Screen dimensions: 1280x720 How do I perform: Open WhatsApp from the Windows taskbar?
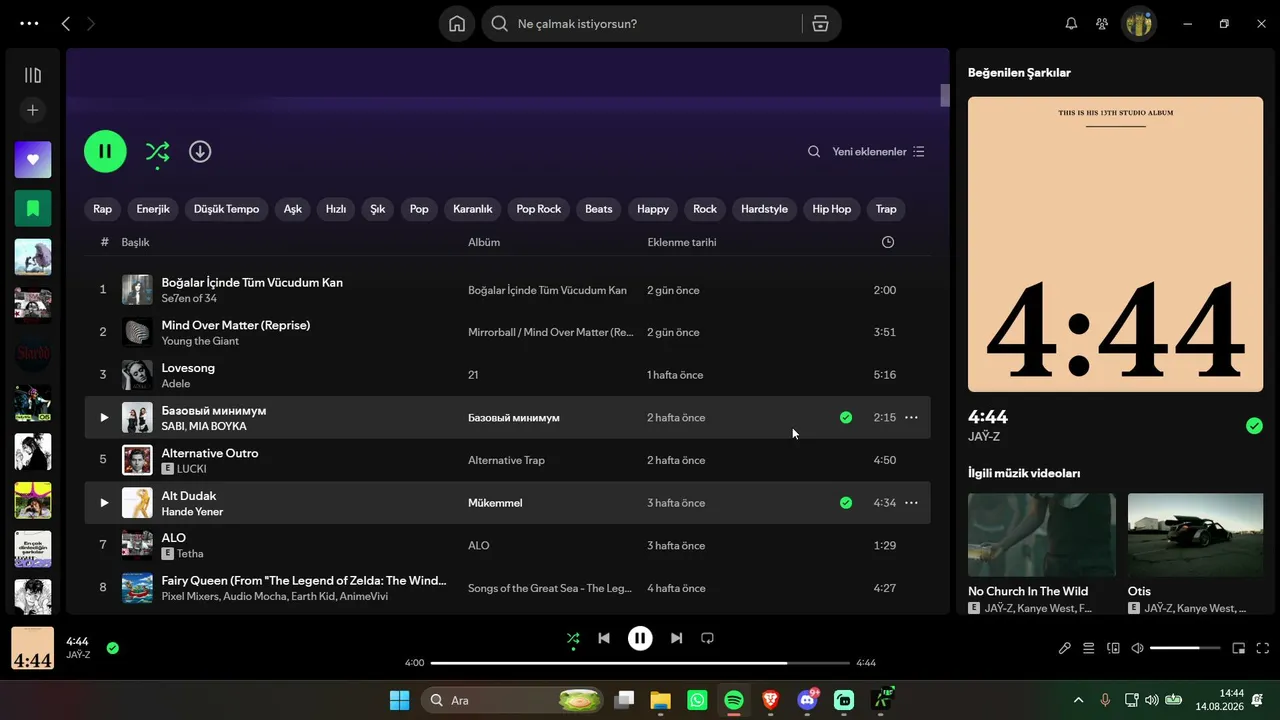coord(697,700)
